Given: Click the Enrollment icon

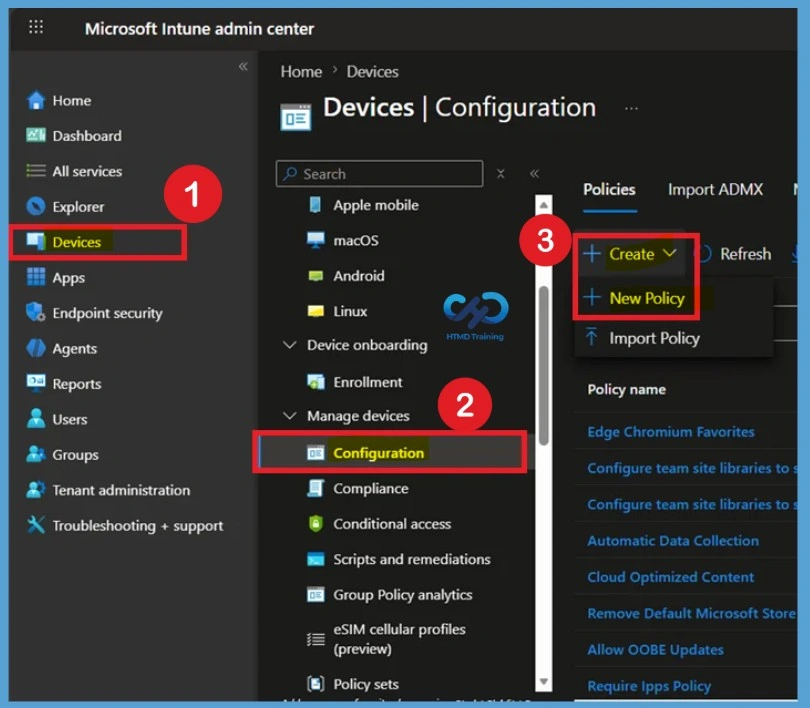Looking at the screenshot, I should [315, 382].
